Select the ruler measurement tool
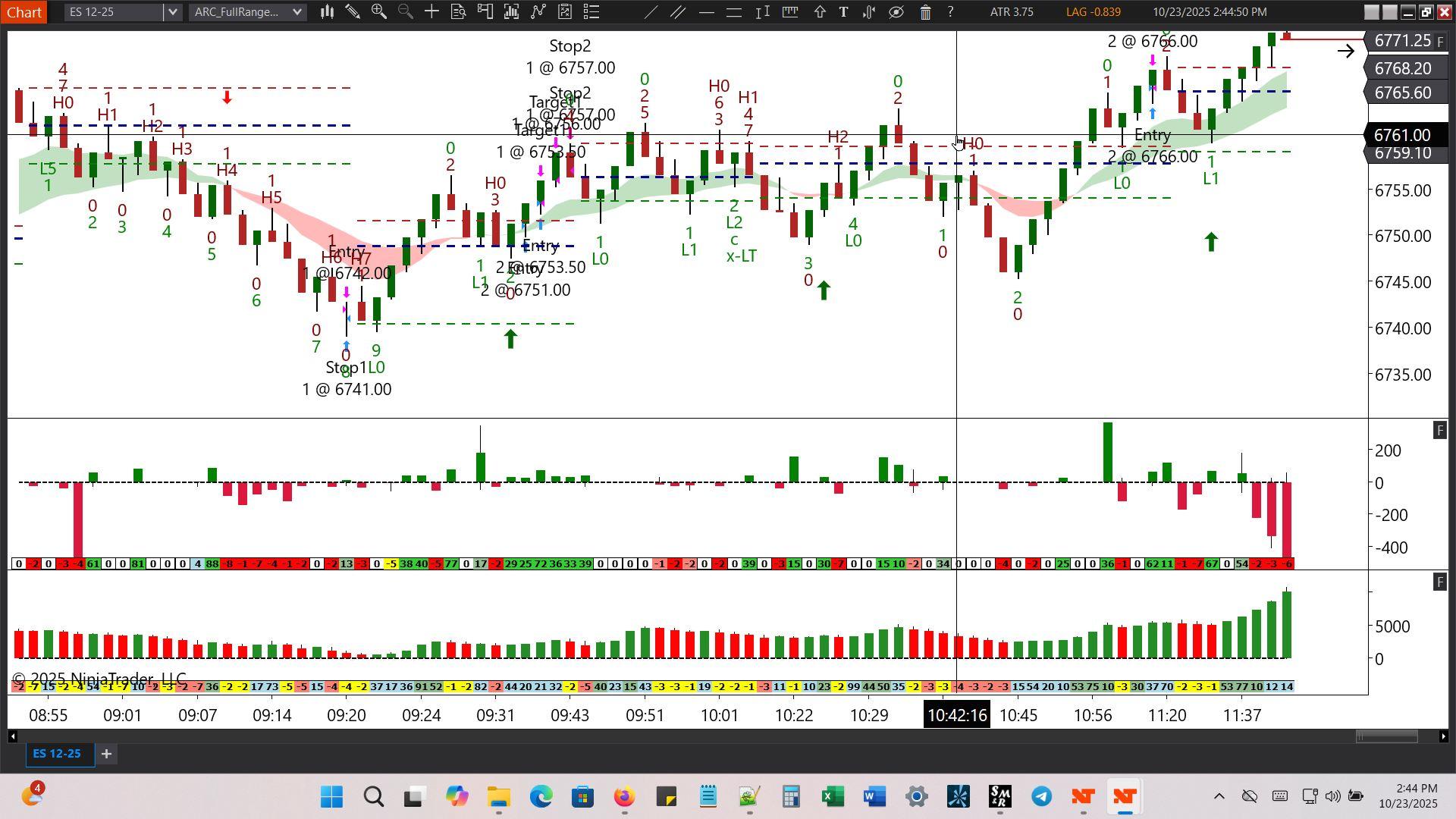Screen dimensions: 1456x819 click(790, 12)
